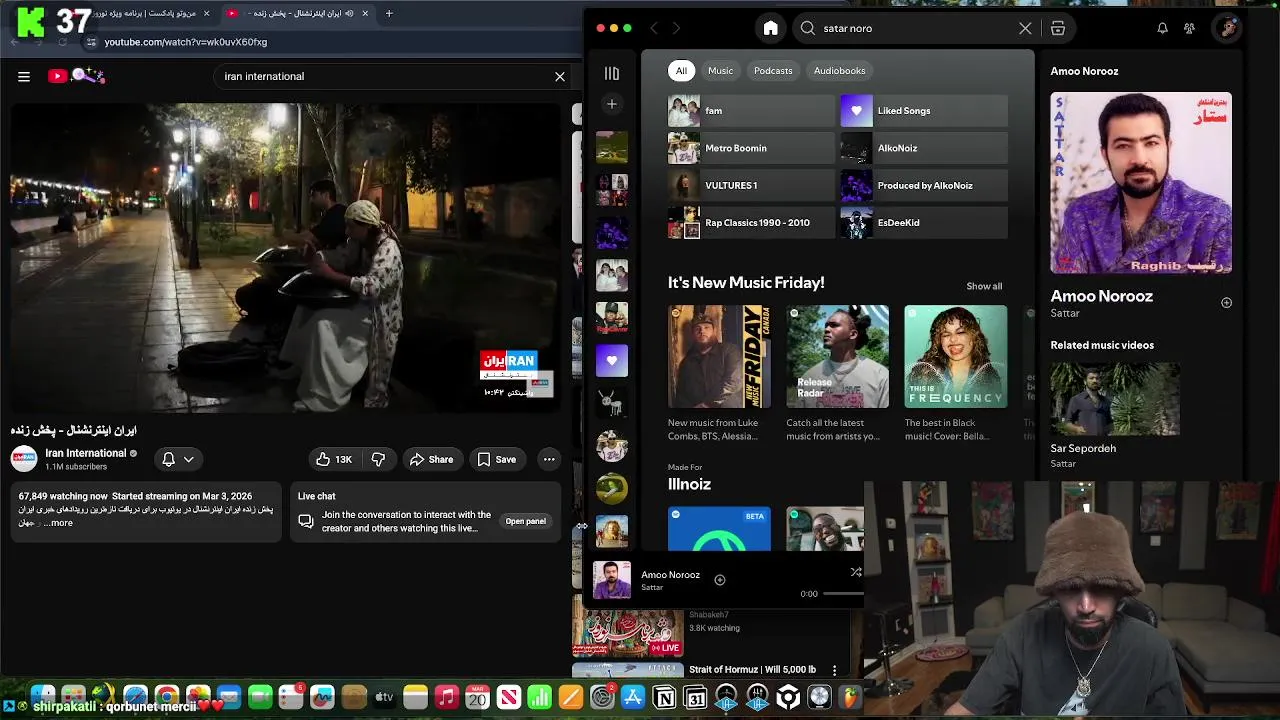Open VULTURES 1 shortcut tile
1280x720 pixels.
(x=751, y=185)
